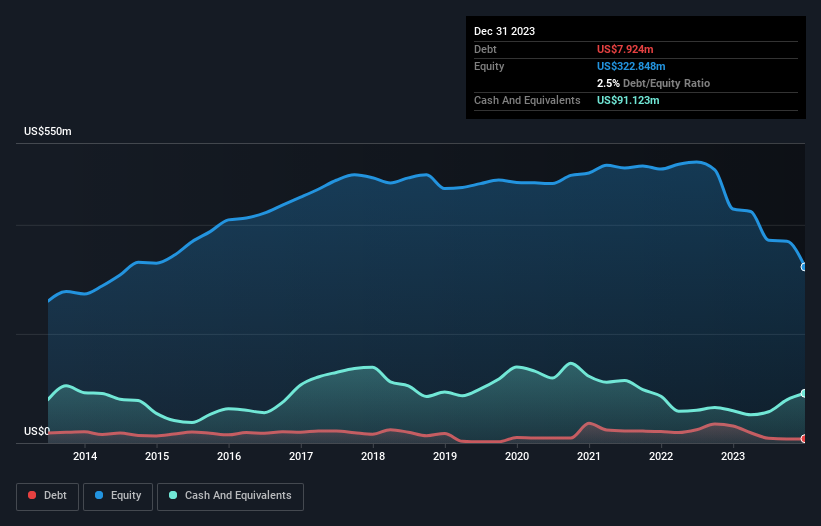Image resolution: width=821 pixels, height=526 pixels.
Task: Click the Equity label in the tooltip
Action: pyautogui.click(x=489, y=66)
